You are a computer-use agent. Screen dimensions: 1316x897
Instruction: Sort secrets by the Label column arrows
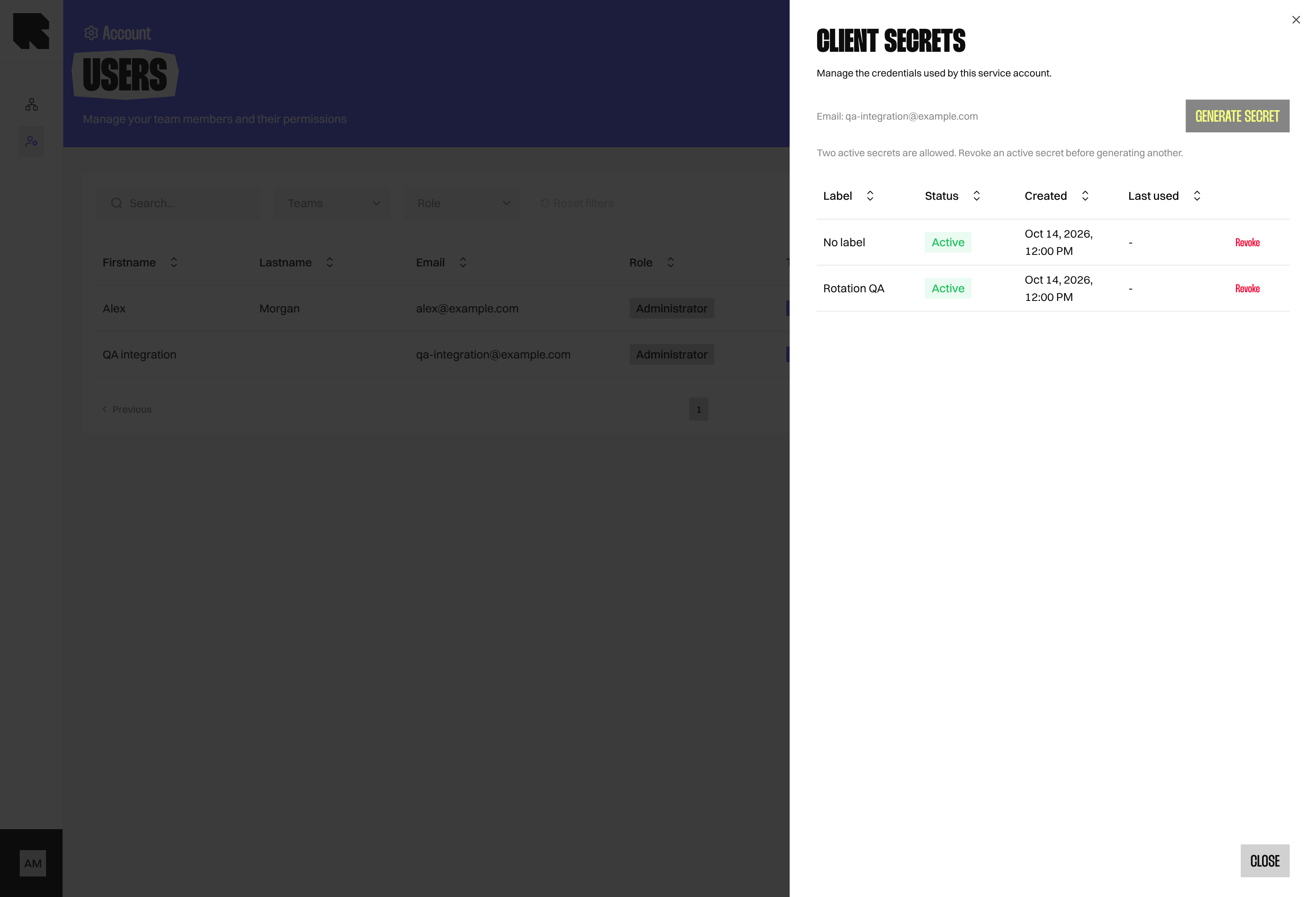coord(870,196)
